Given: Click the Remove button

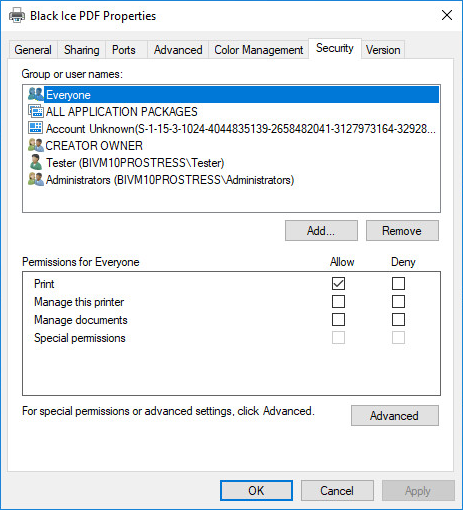Looking at the screenshot, I should [402, 231].
